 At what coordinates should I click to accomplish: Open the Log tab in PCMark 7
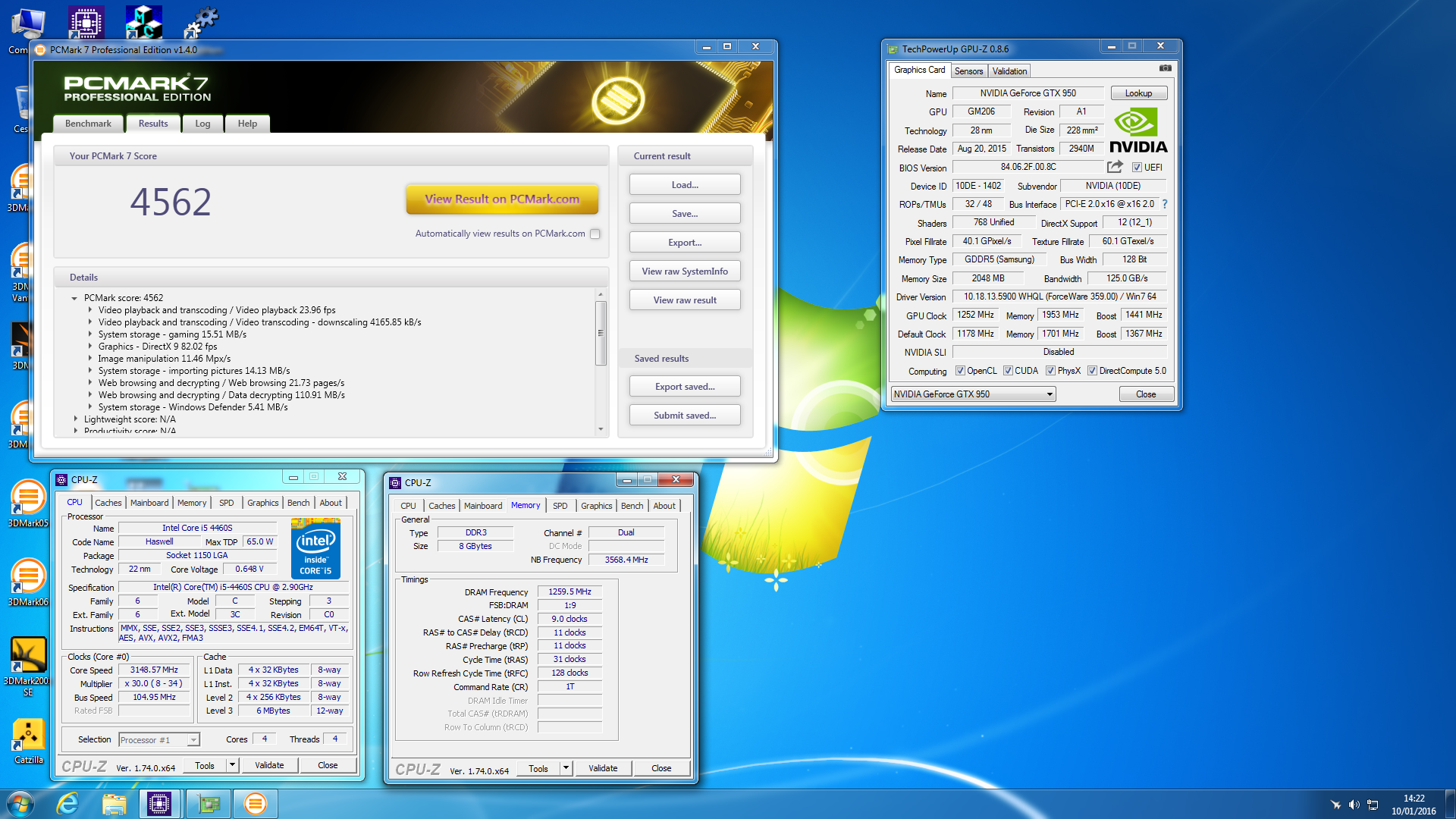coord(202,124)
